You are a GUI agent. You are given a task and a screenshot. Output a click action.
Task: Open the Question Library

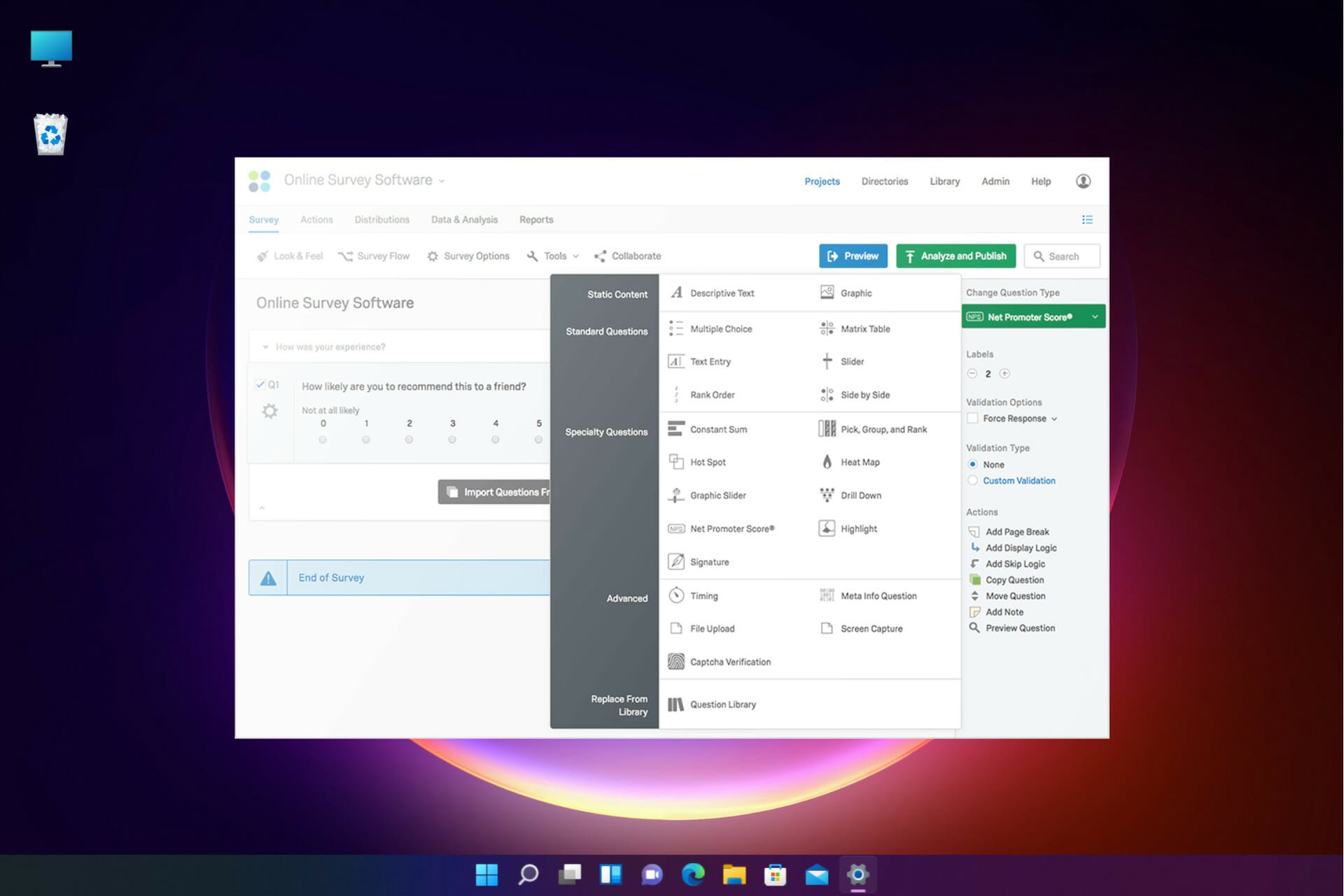click(x=713, y=705)
